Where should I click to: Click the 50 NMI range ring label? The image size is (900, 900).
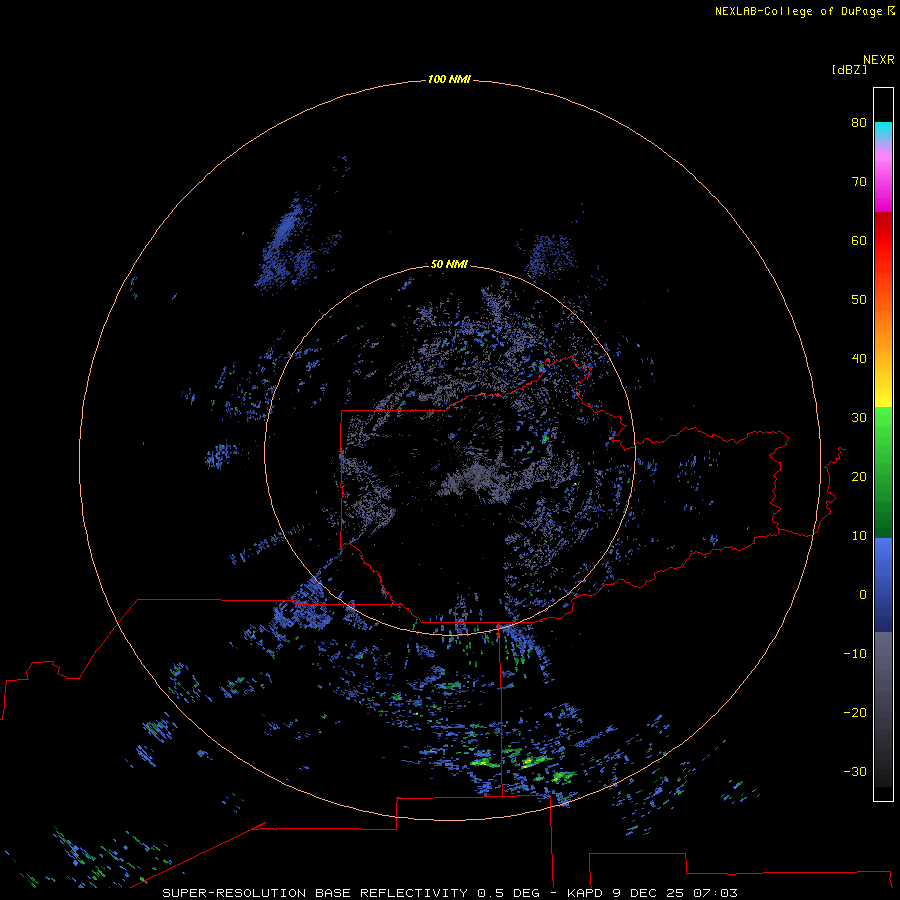pyautogui.click(x=449, y=264)
